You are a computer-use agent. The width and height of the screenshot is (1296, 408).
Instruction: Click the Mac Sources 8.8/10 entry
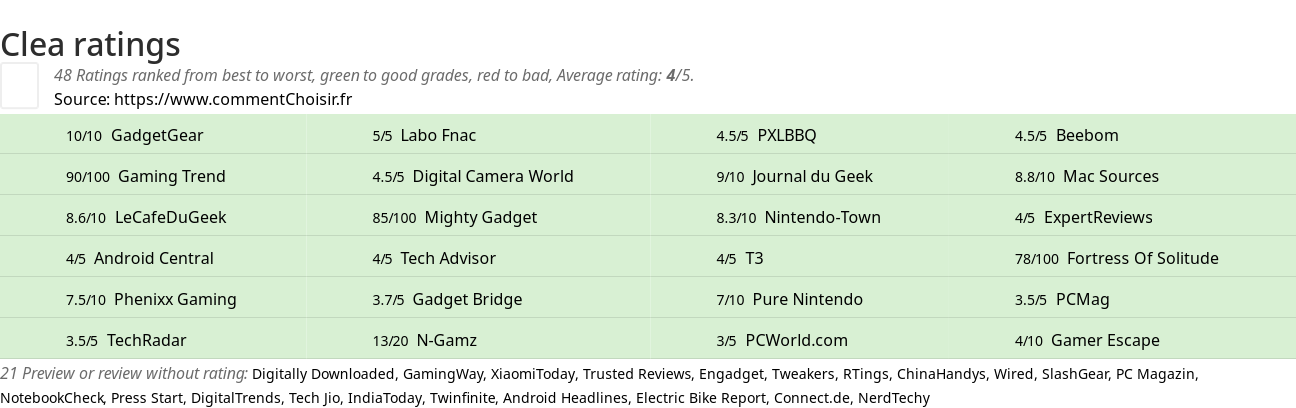(x=1087, y=176)
